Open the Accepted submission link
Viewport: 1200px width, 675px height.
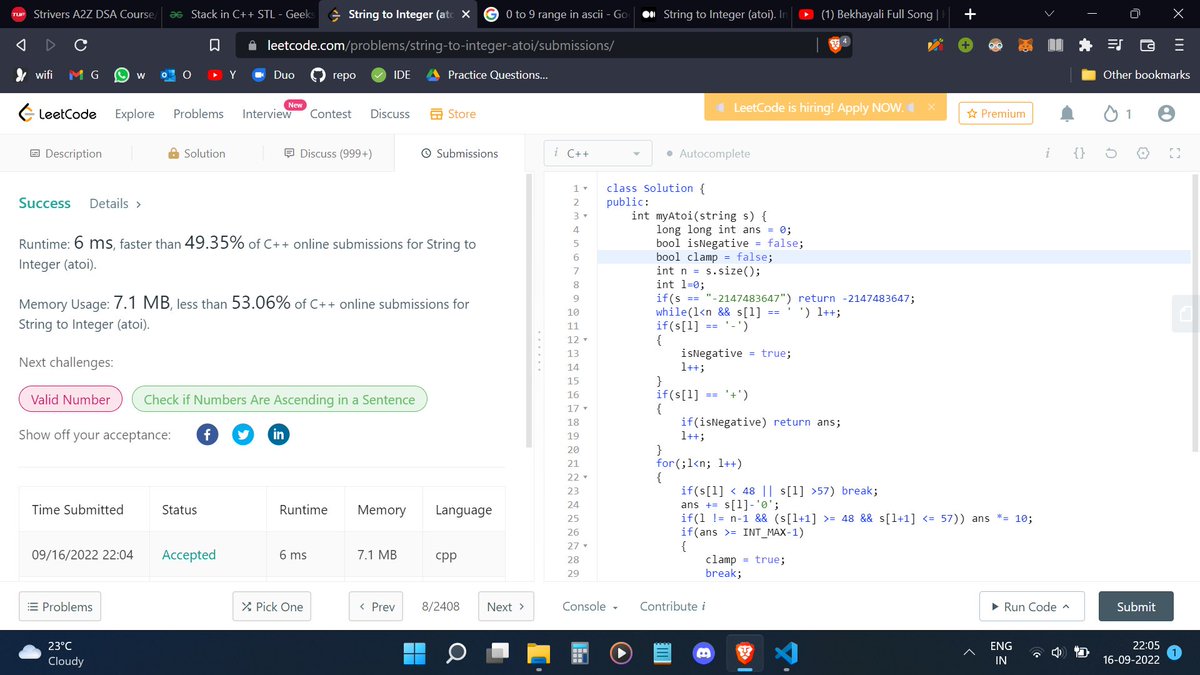pos(189,555)
